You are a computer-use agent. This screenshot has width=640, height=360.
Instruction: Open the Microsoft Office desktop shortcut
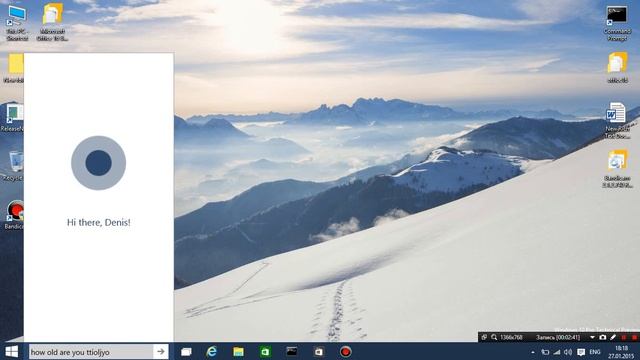click(53, 22)
